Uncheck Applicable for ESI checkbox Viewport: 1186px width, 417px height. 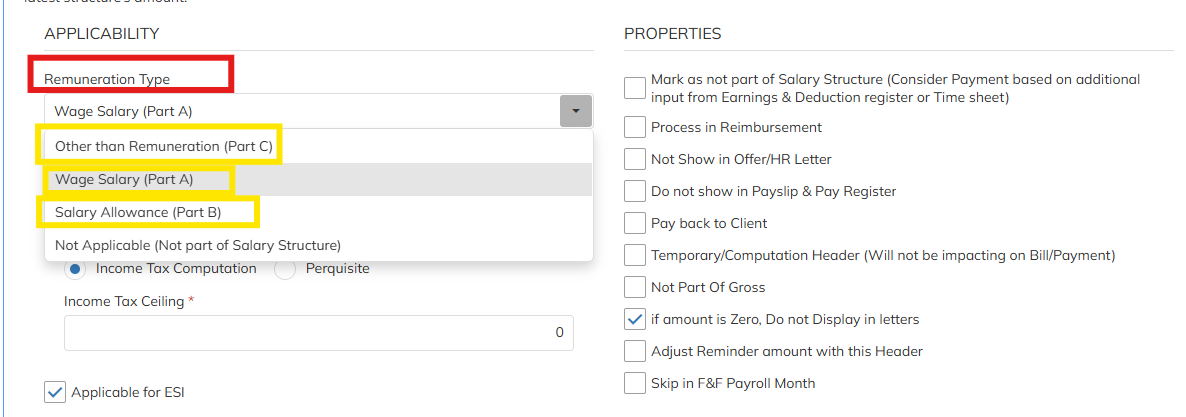coord(55,393)
